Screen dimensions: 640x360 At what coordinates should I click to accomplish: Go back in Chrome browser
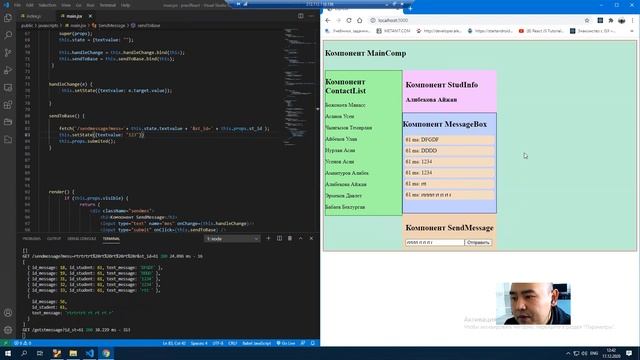(x=328, y=20)
